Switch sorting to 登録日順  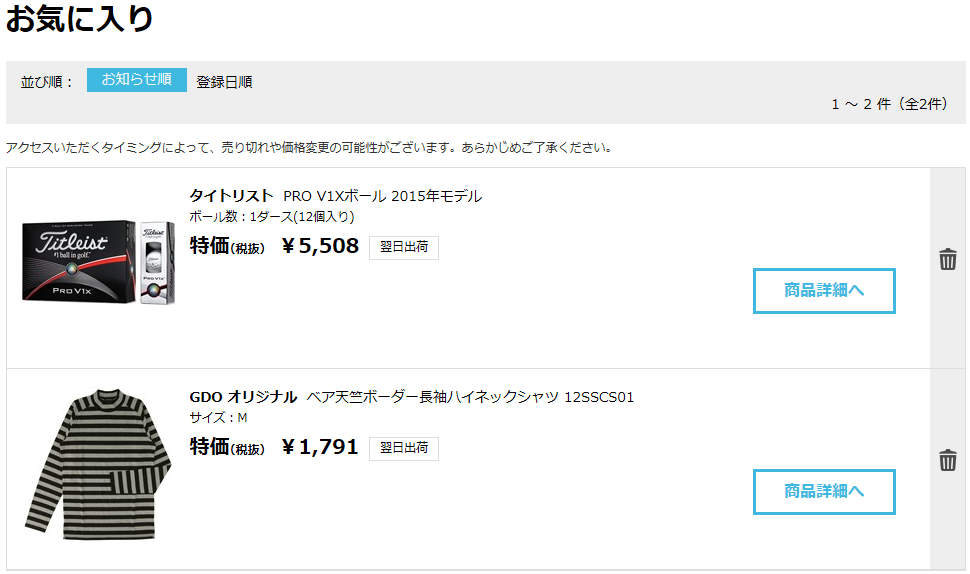pos(224,82)
